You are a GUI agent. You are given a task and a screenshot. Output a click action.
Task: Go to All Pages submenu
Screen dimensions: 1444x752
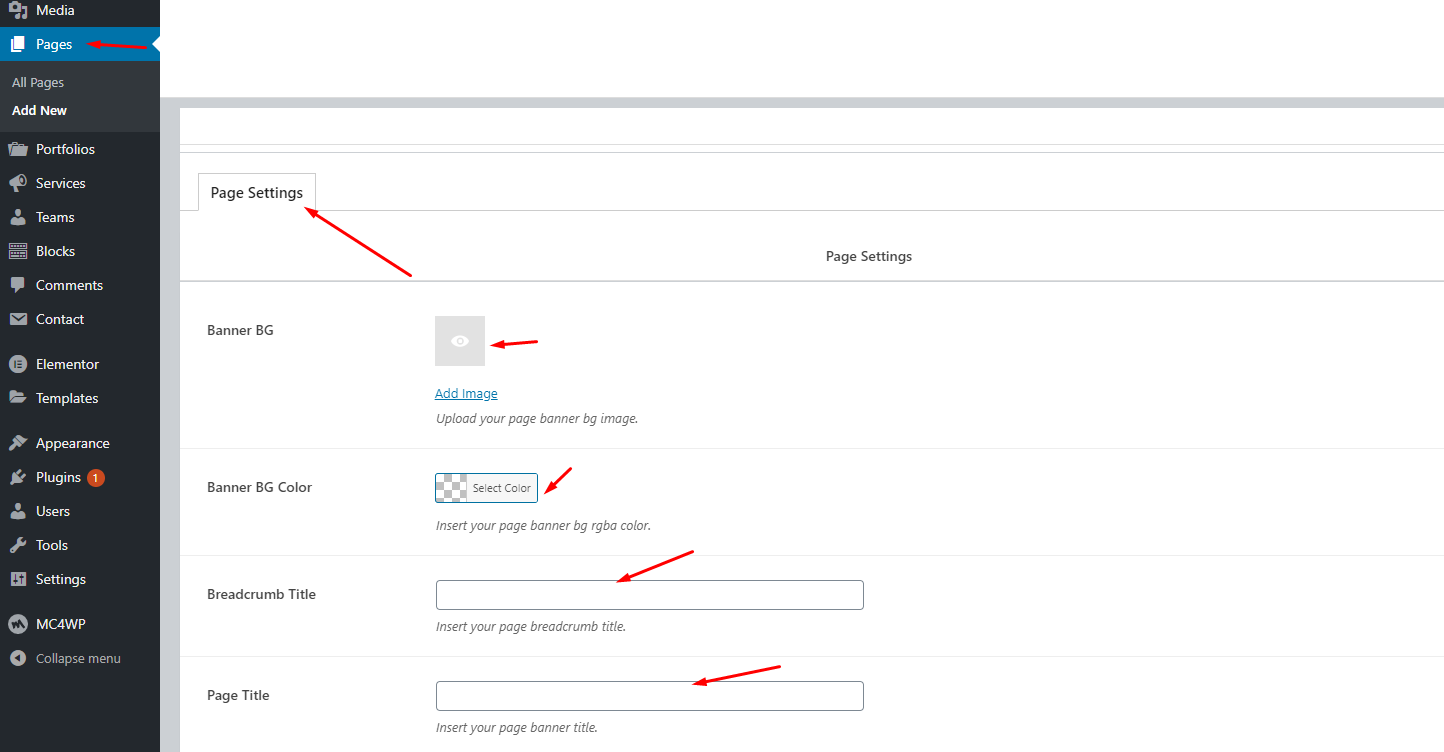coord(38,83)
